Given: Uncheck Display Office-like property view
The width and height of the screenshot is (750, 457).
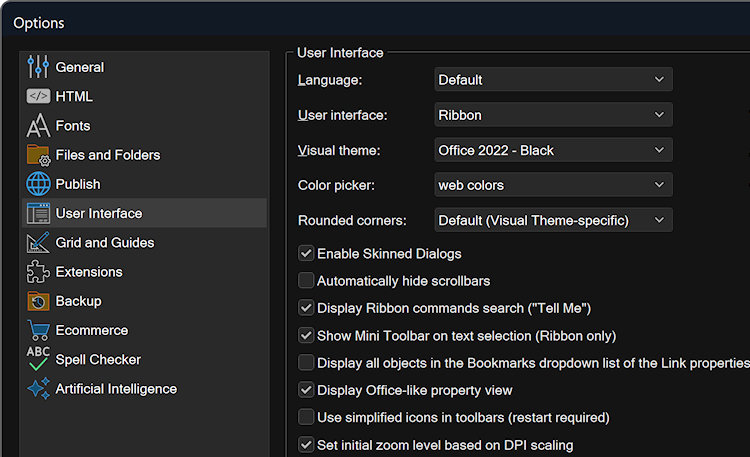Looking at the screenshot, I should [x=307, y=390].
